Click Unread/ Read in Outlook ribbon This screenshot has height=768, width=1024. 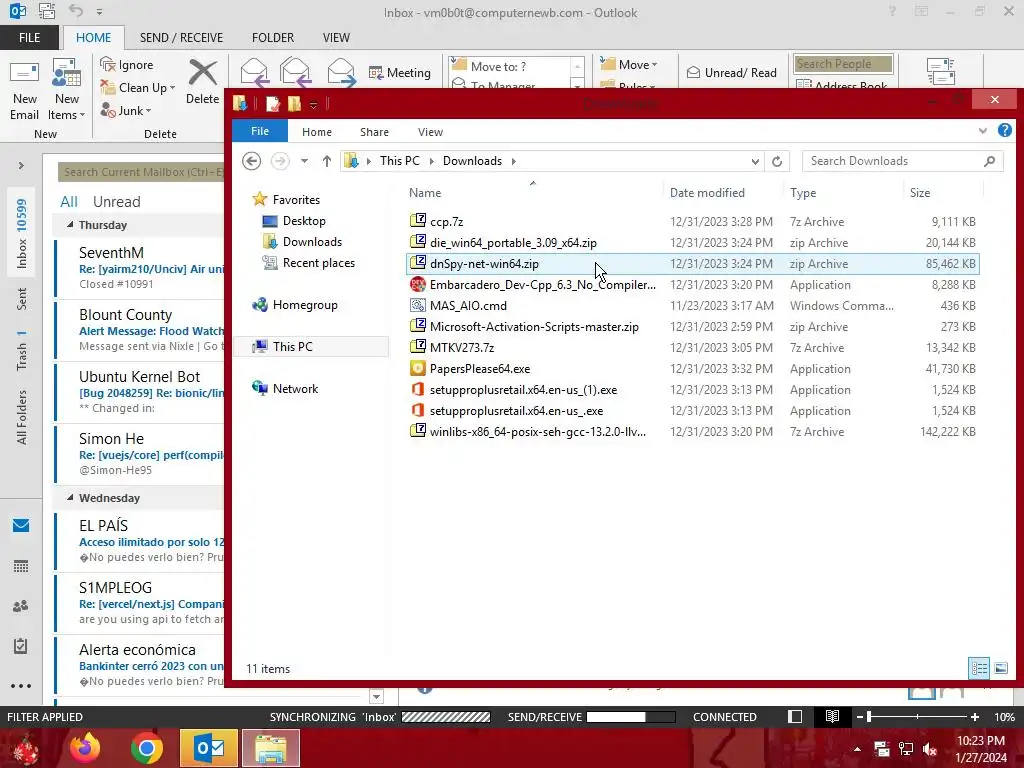point(732,72)
